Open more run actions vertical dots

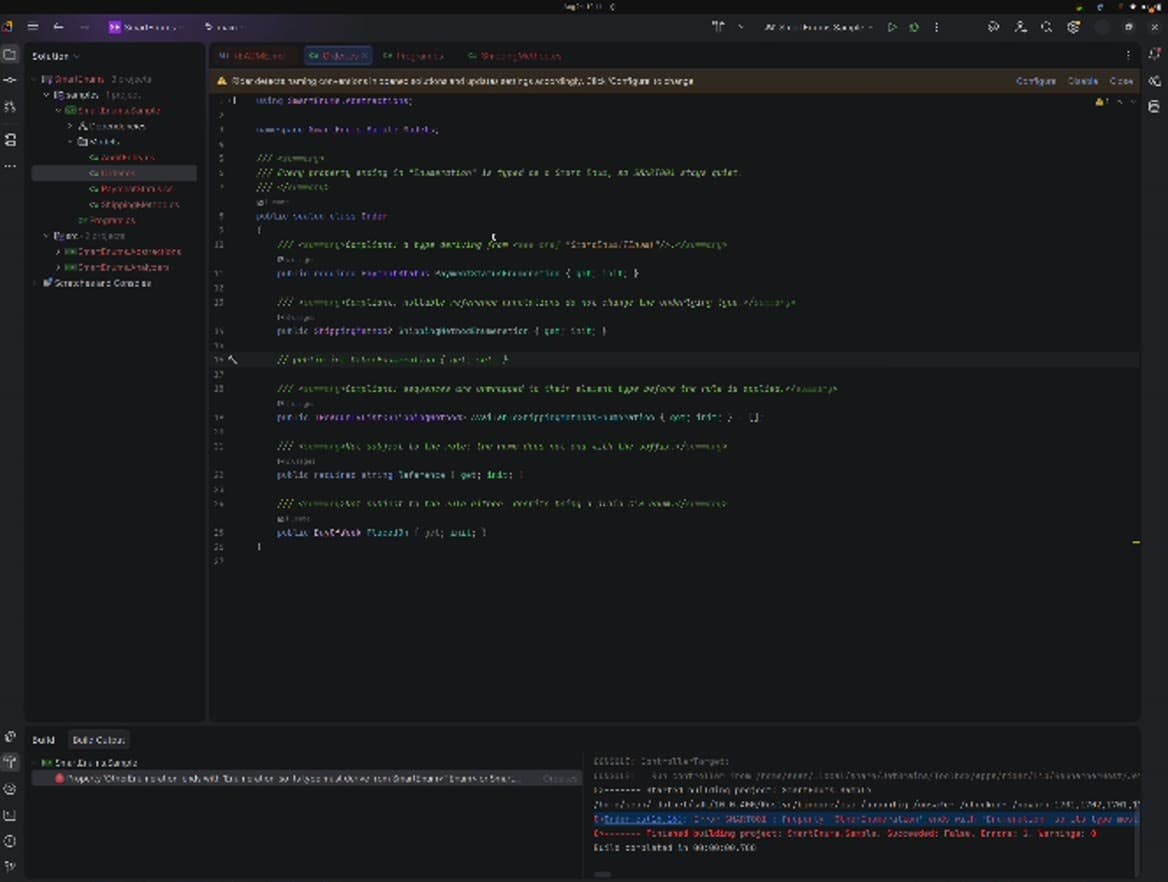coord(936,27)
